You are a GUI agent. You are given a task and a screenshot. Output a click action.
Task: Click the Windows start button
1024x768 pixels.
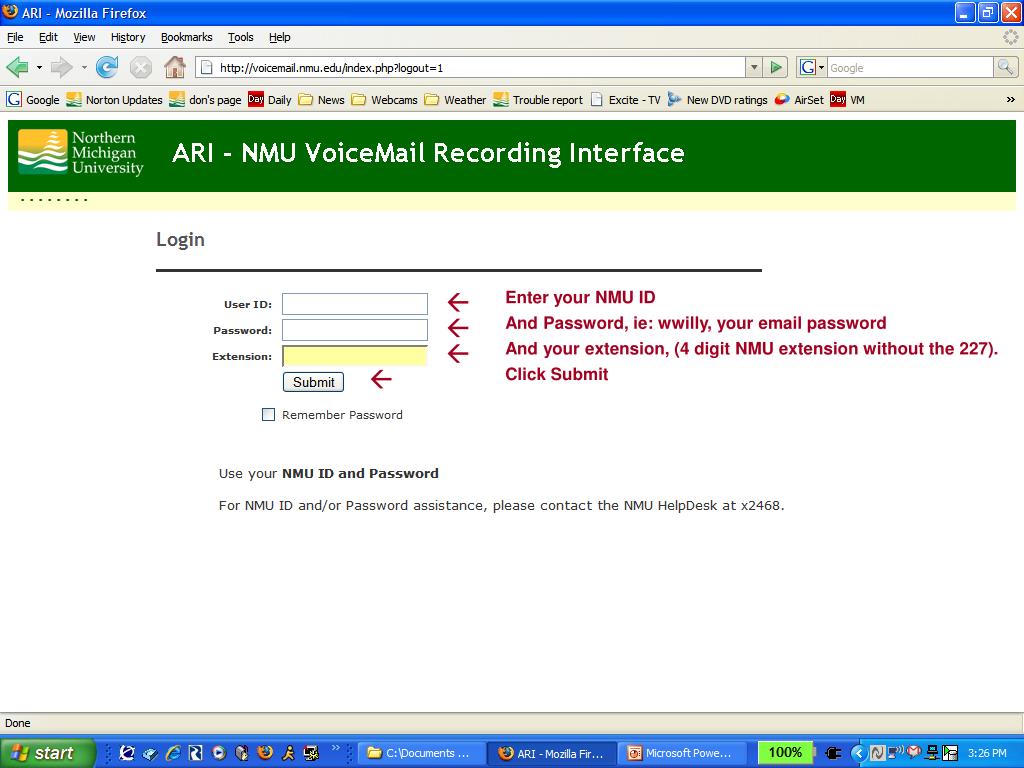[48, 753]
